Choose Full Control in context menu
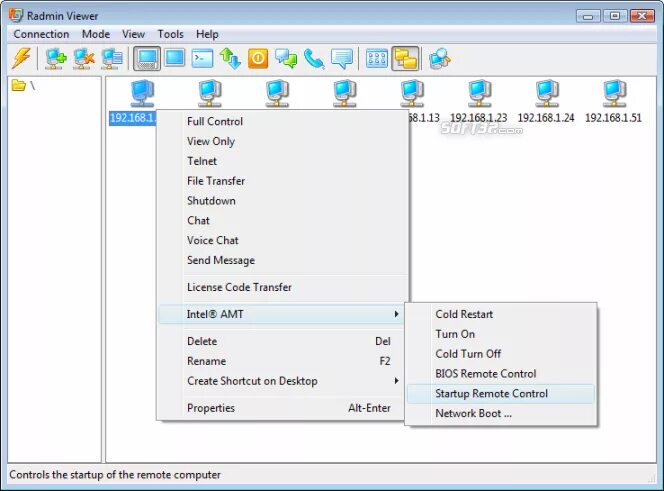 [x=283, y=122]
